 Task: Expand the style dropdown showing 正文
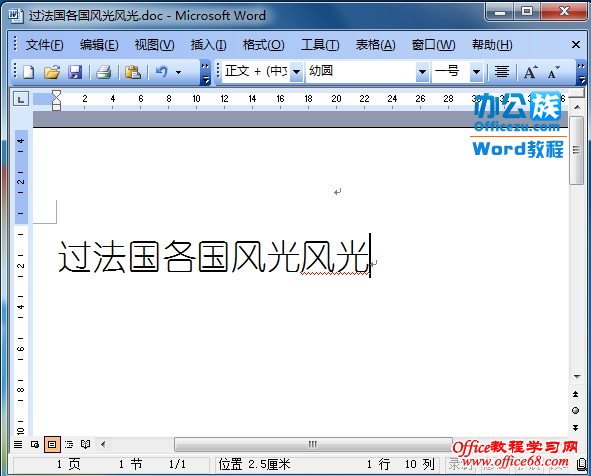[297, 71]
